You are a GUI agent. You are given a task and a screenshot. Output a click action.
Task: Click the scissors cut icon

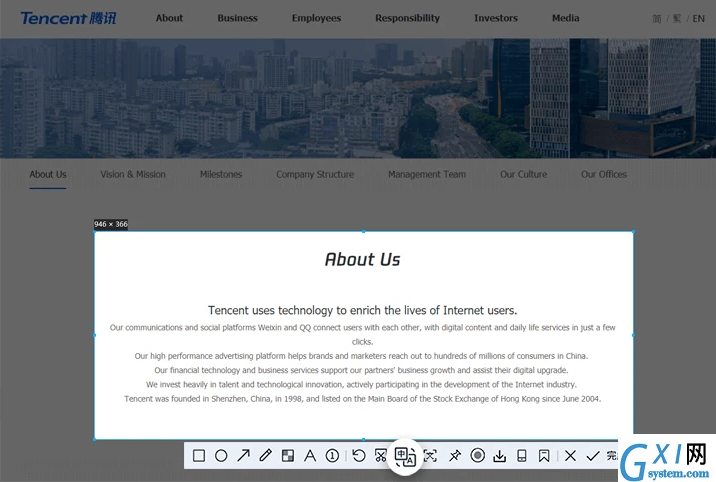pos(381,456)
